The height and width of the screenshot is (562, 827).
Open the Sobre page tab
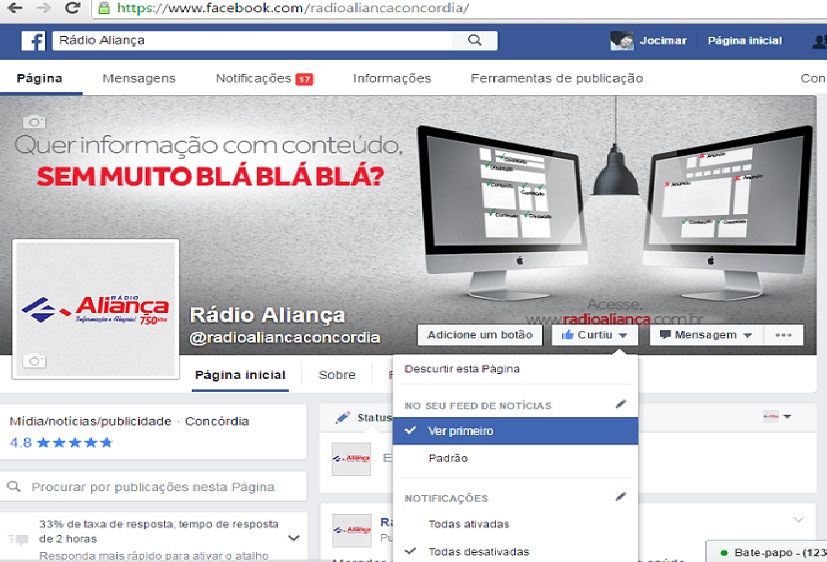tap(337, 375)
